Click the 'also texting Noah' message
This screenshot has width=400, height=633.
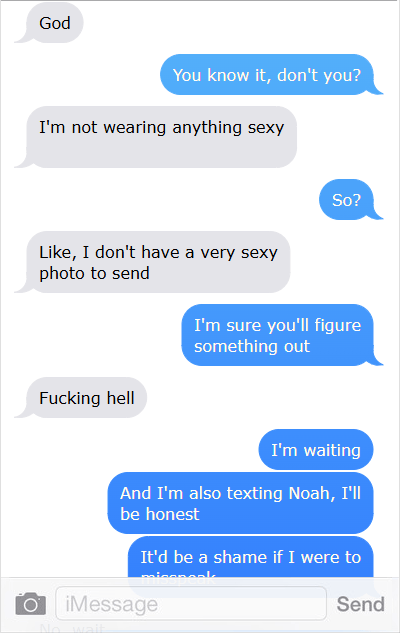(241, 503)
